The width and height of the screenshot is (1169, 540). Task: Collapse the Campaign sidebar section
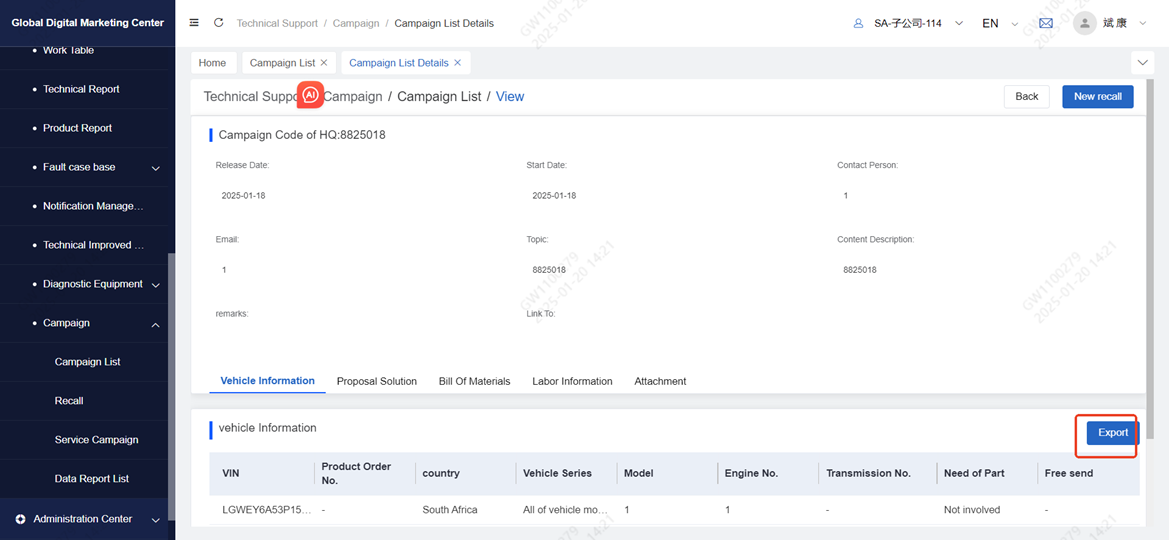click(155, 324)
